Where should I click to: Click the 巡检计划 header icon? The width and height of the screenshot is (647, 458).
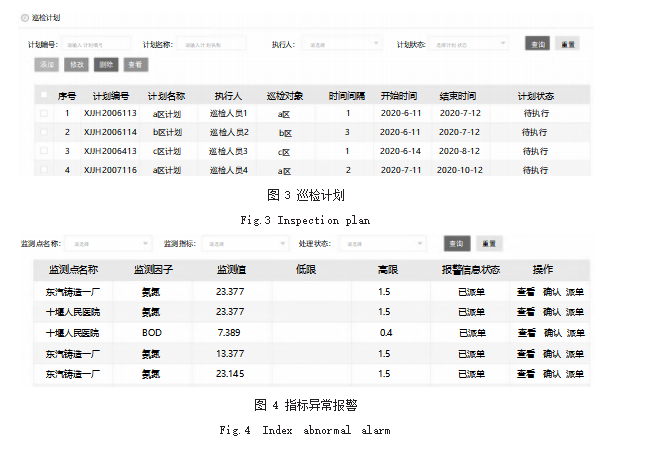(25, 18)
